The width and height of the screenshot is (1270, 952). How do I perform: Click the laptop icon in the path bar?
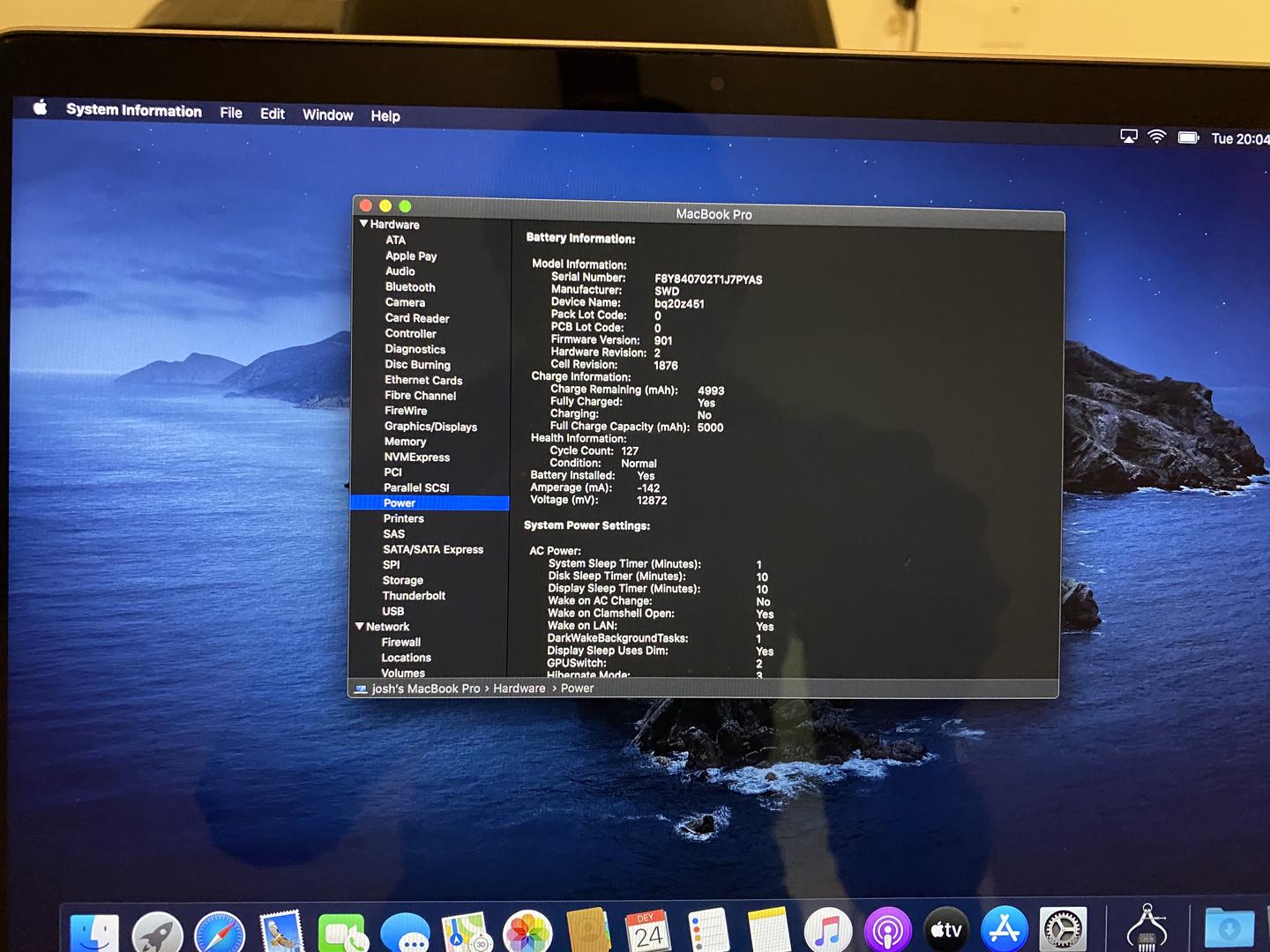[361, 688]
